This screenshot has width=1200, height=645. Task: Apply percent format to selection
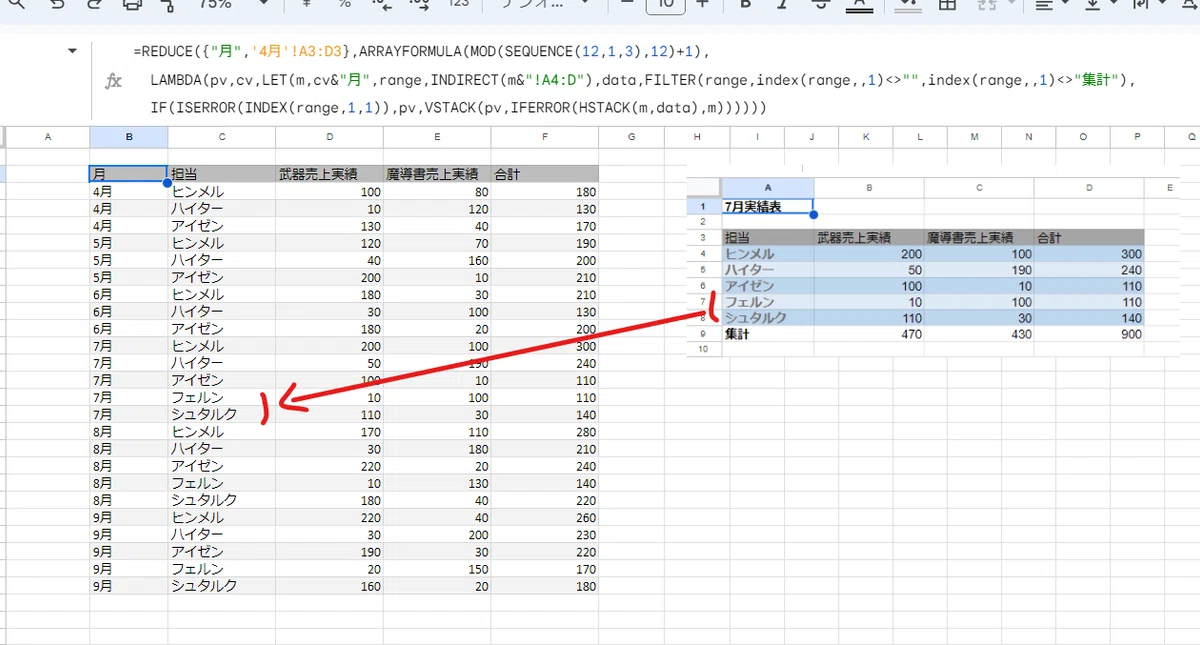344,5
